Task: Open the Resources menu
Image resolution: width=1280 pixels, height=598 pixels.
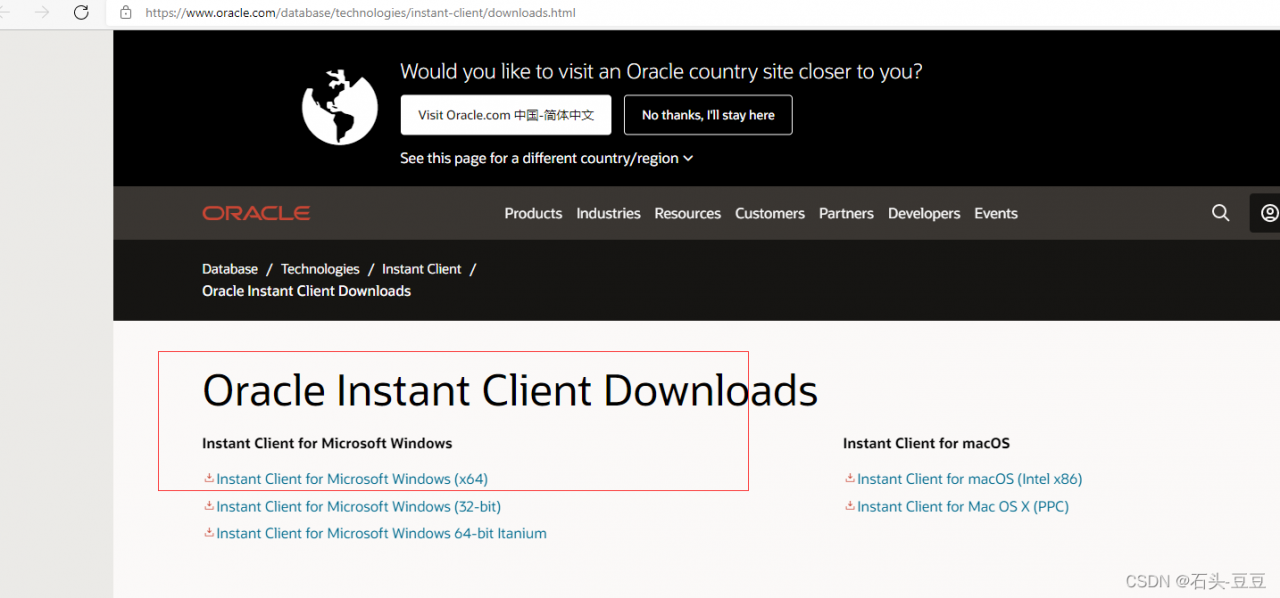Action: pyautogui.click(x=688, y=213)
